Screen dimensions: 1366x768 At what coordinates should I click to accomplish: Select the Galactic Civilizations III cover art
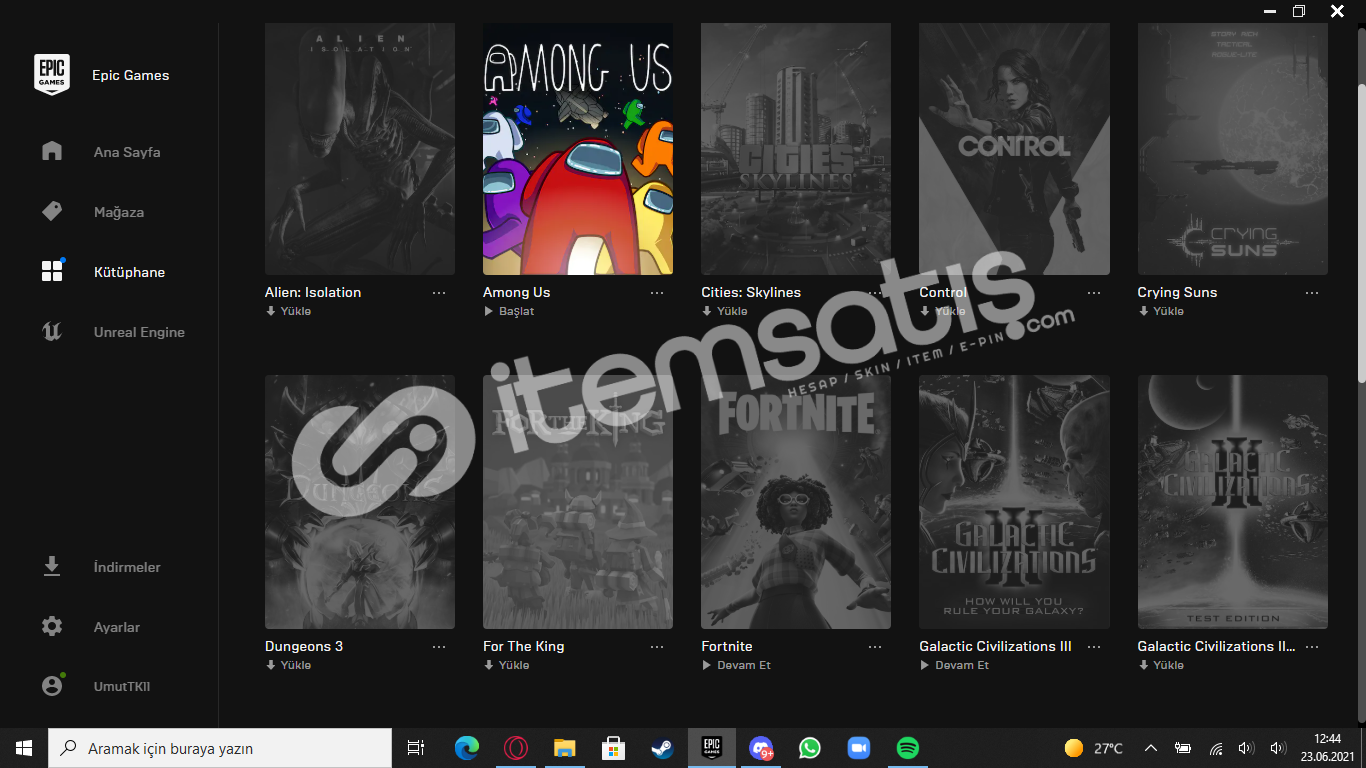coord(1014,502)
